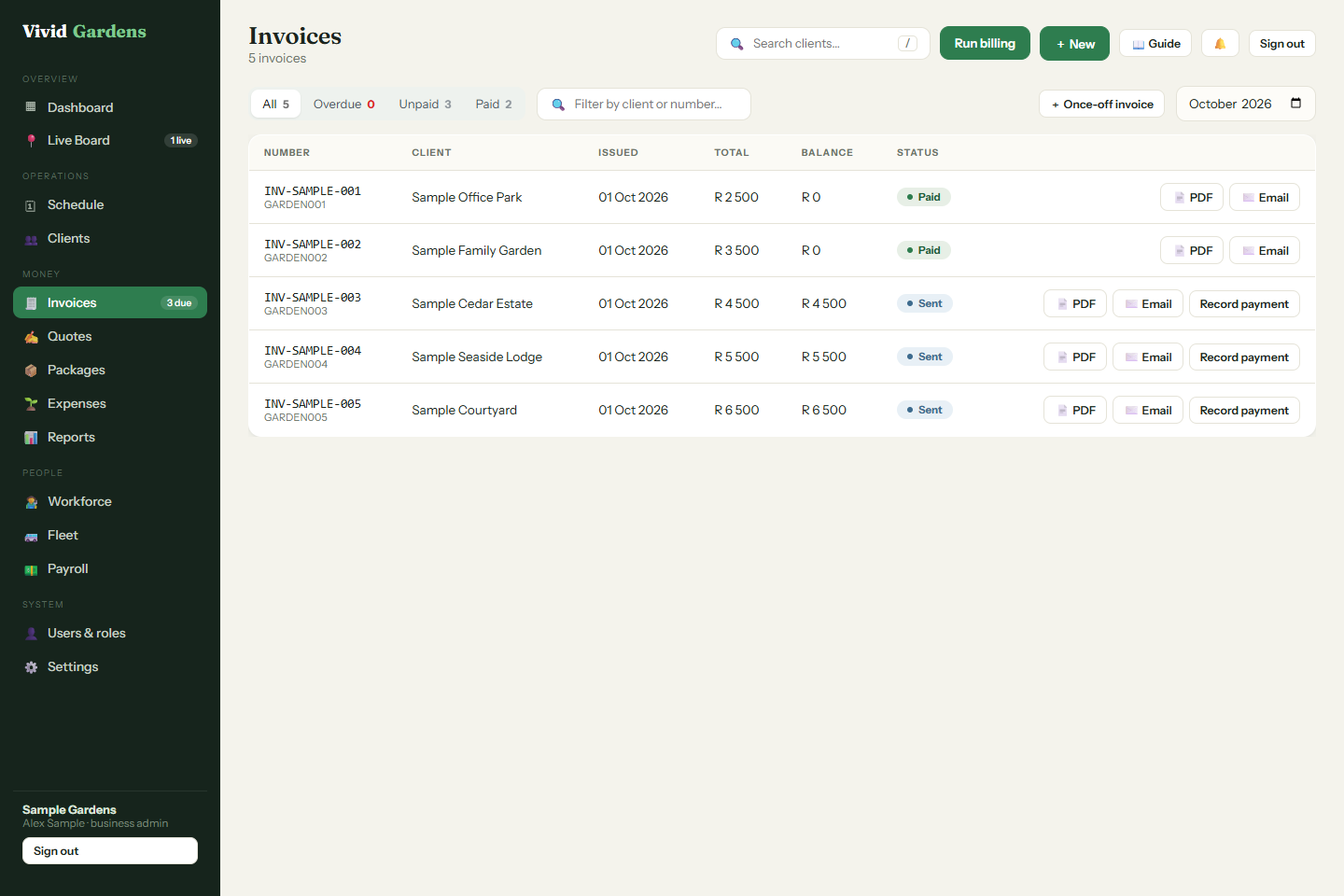The width and height of the screenshot is (1344, 896).
Task: Navigate to Fleet in sidebar
Action: point(110,535)
